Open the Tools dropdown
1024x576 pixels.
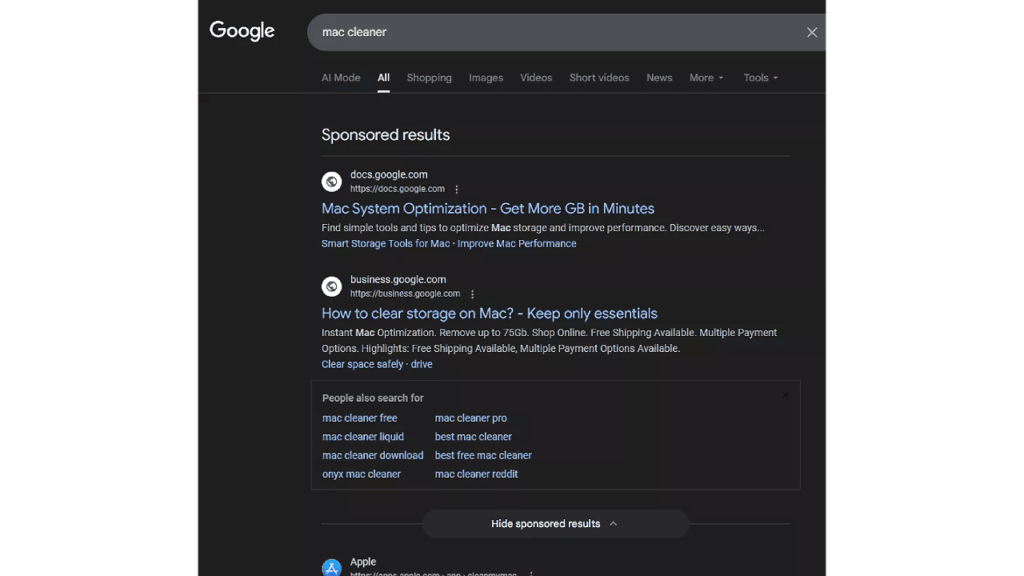point(760,78)
